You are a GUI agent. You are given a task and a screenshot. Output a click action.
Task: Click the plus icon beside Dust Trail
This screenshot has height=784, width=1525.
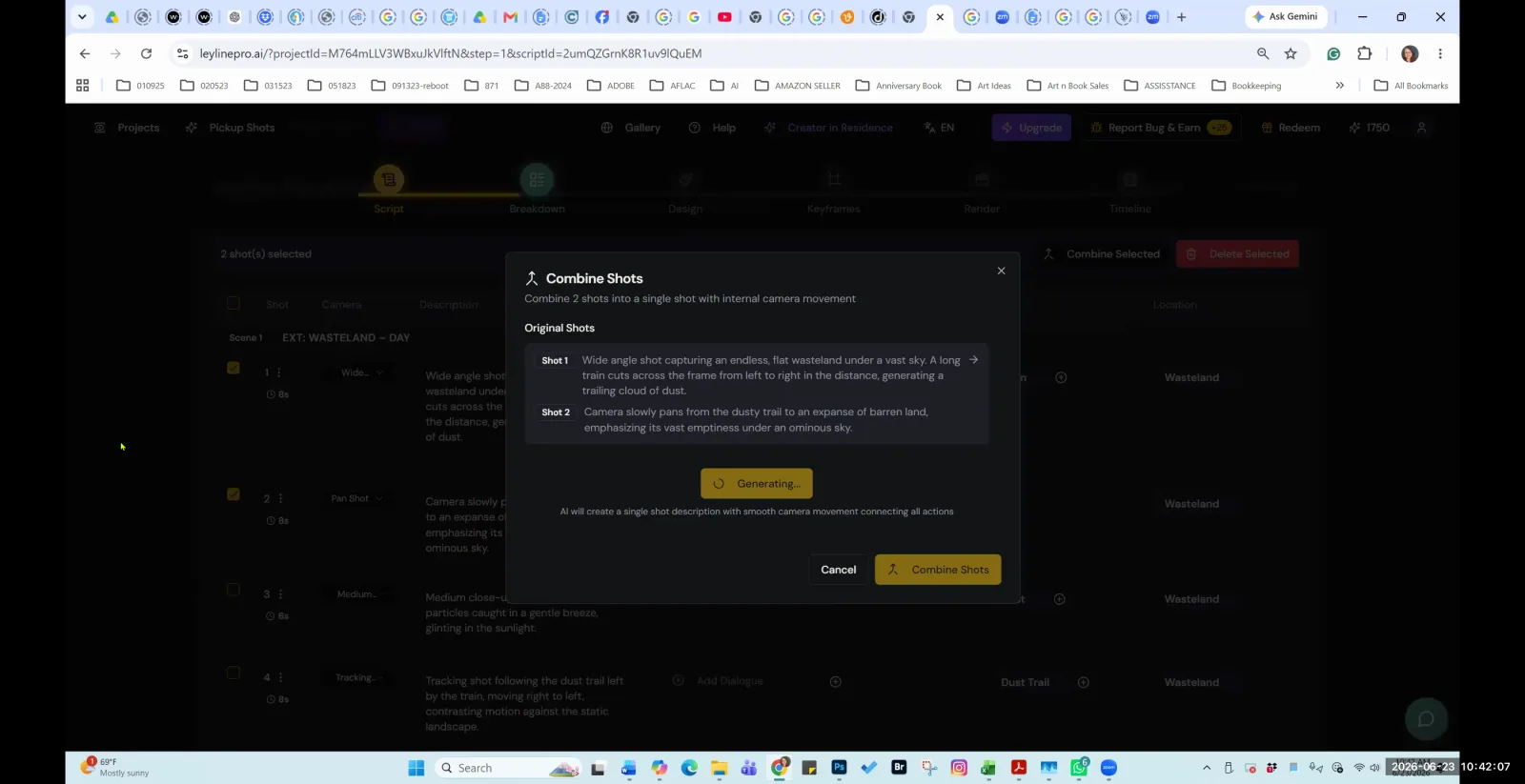pos(1083,682)
